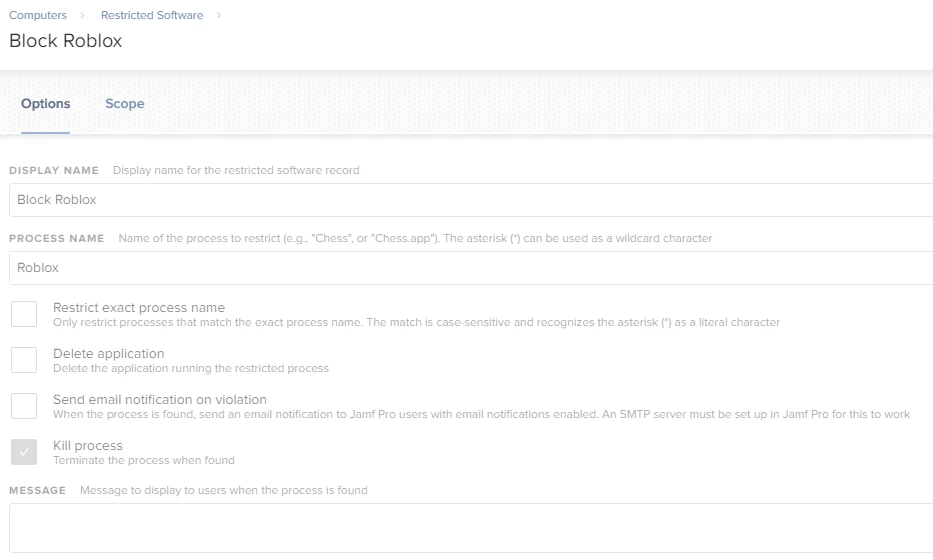Click 'Delete the application running the restricted process'

pyautogui.click(x=190, y=368)
